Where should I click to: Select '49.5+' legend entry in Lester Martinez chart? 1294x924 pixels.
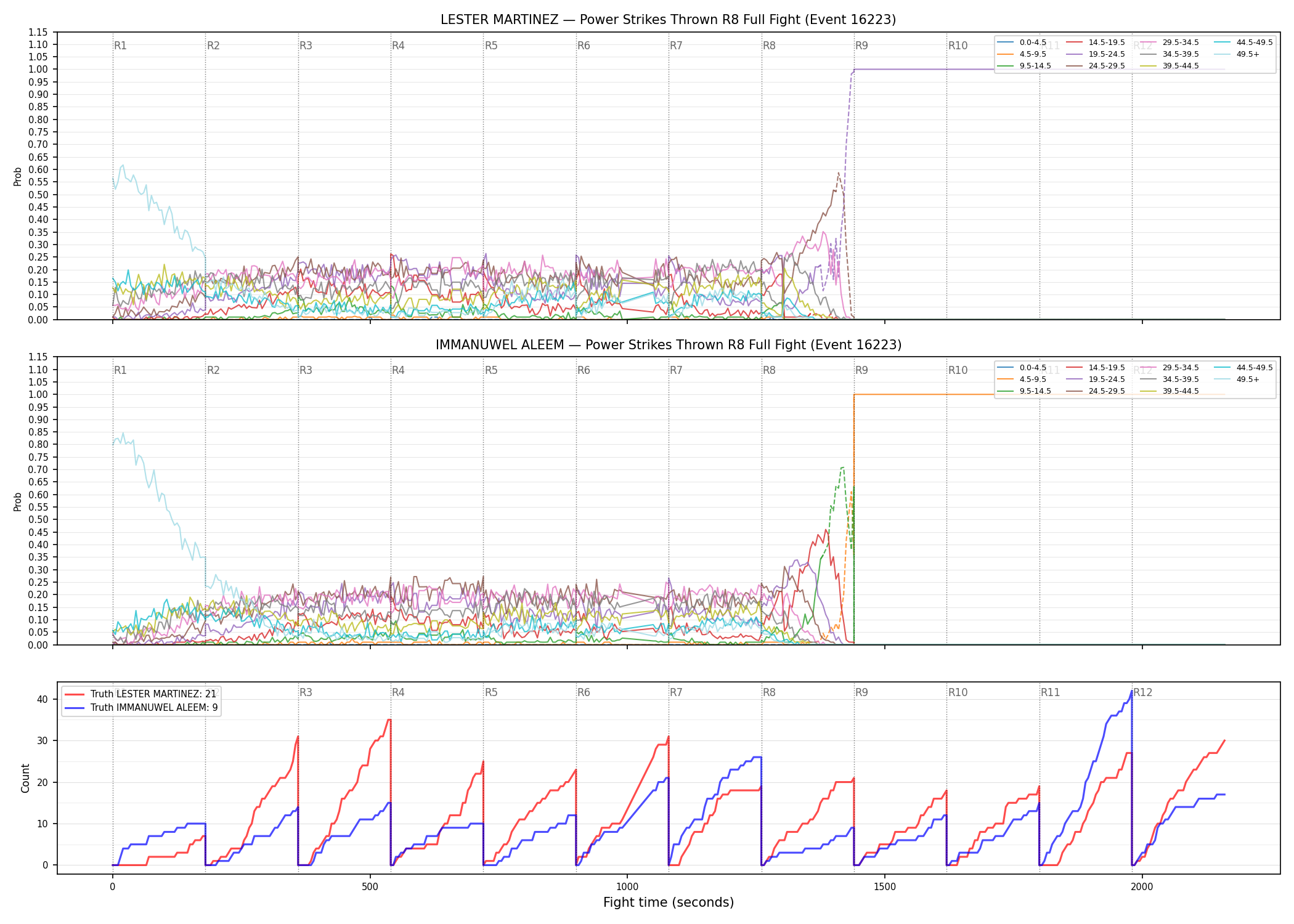pos(1237,54)
